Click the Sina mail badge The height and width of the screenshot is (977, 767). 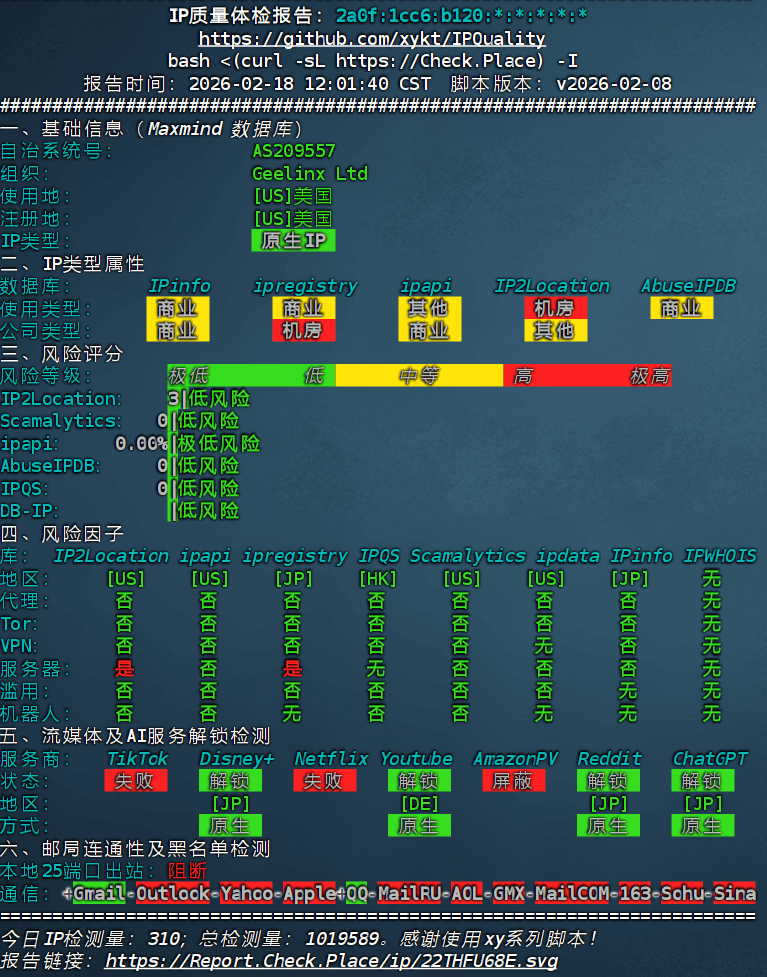pos(735,894)
